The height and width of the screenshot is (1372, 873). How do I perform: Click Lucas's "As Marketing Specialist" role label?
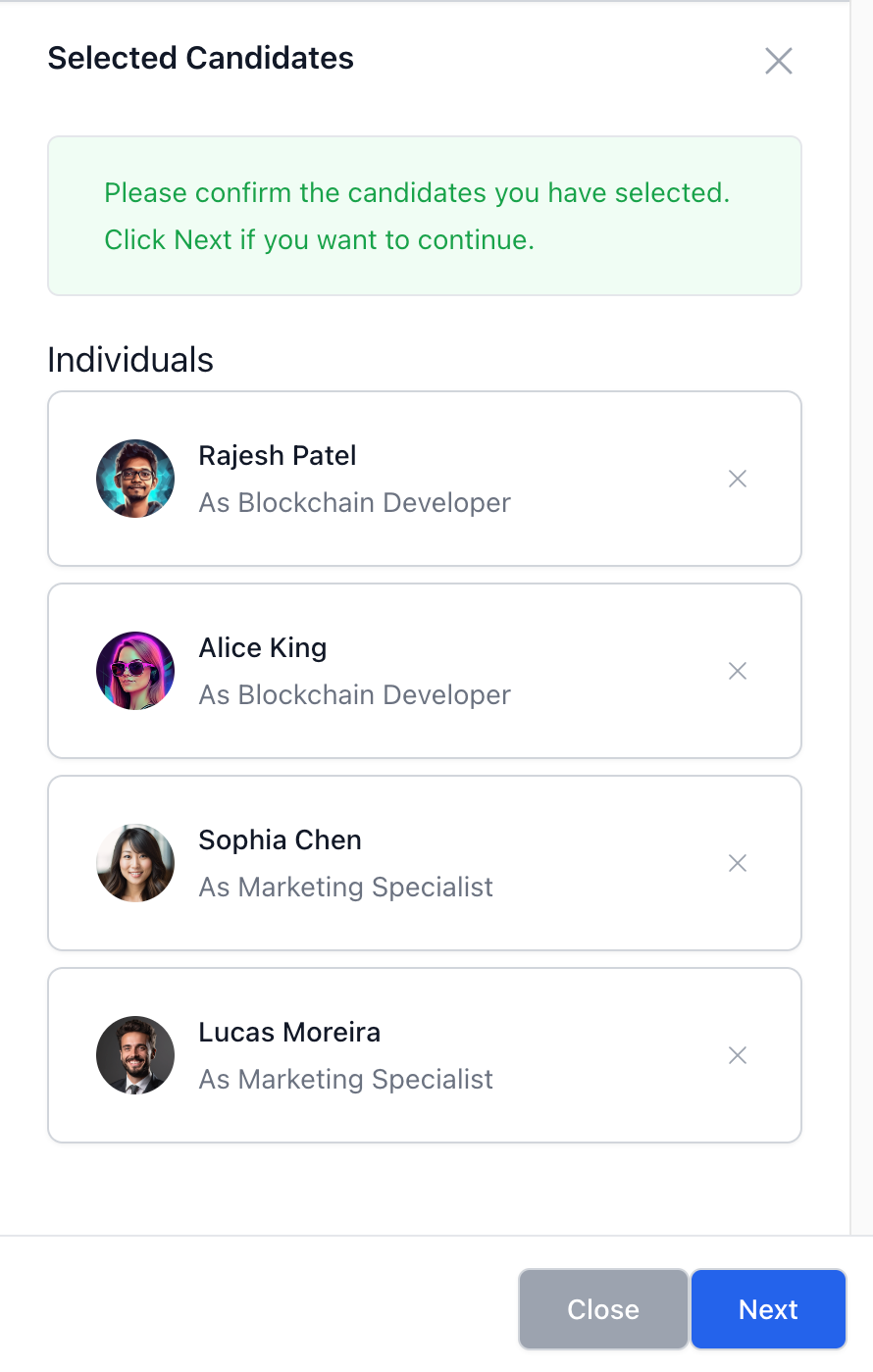click(x=345, y=1080)
